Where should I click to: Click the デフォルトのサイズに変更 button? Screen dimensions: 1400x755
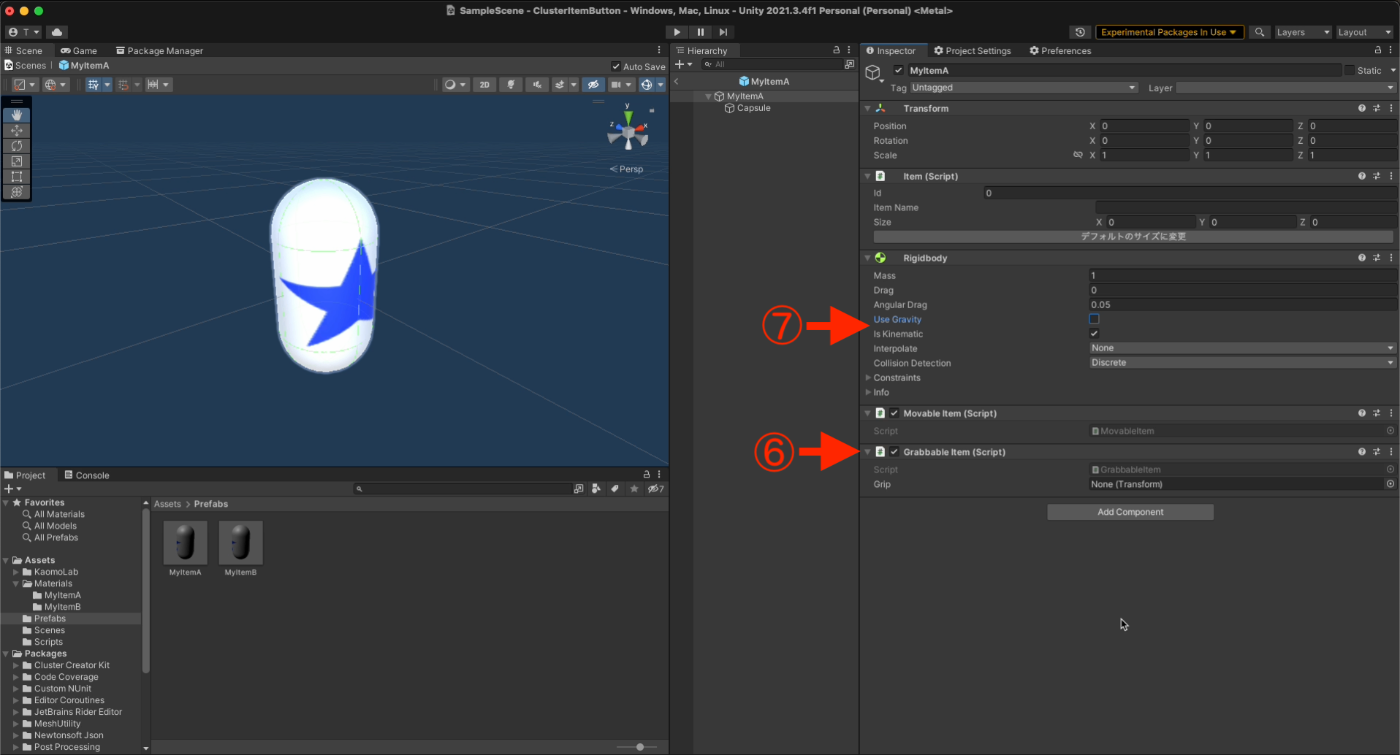[1133, 237]
